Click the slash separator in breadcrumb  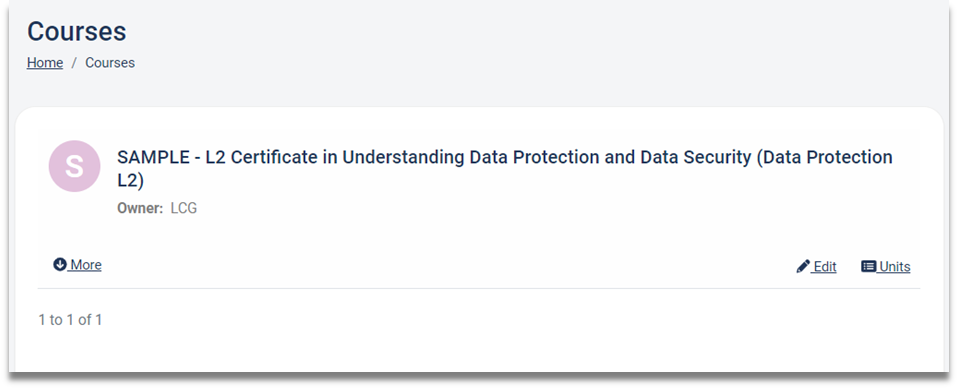point(74,63)
